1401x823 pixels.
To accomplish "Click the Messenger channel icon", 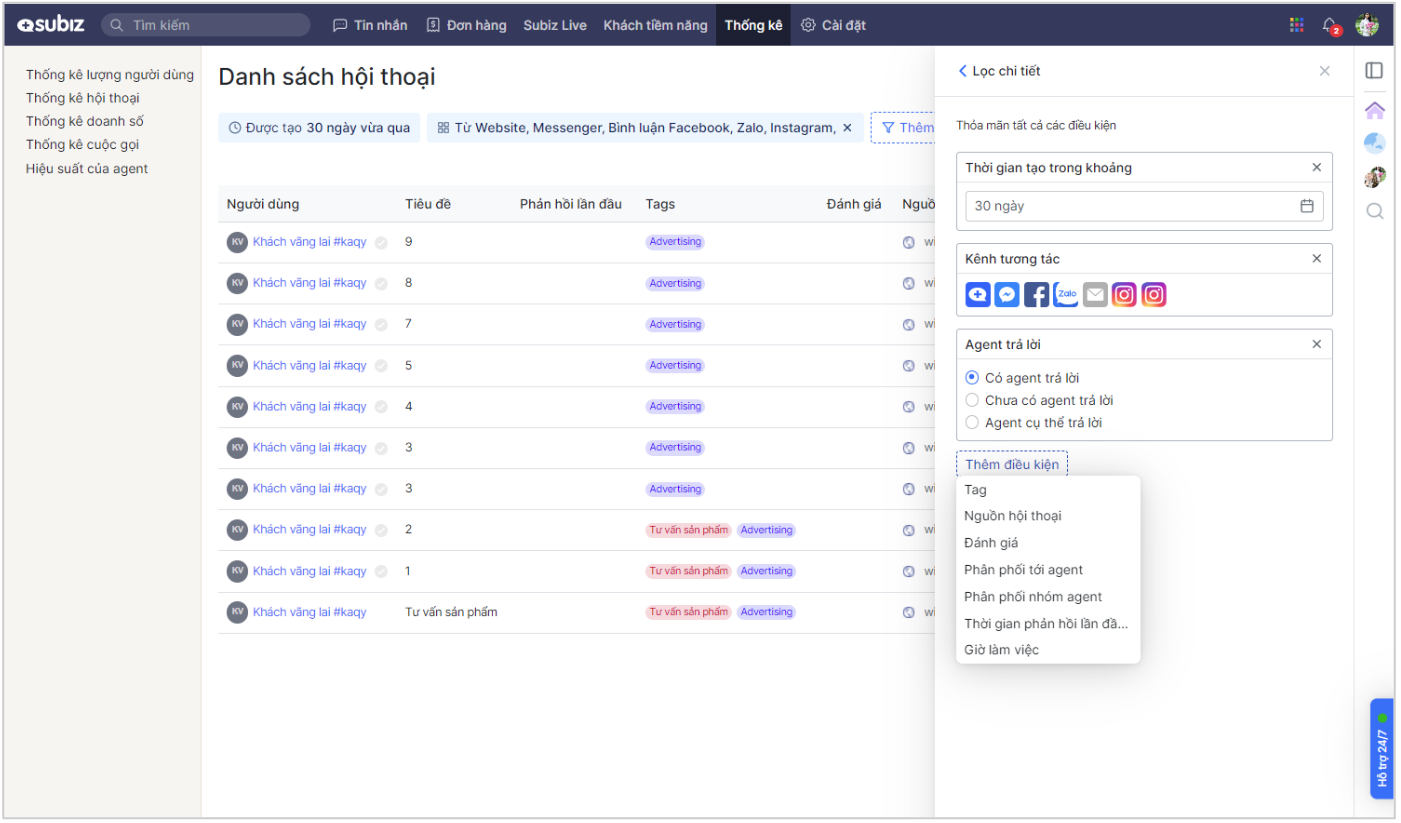I will coord(1007,295).
